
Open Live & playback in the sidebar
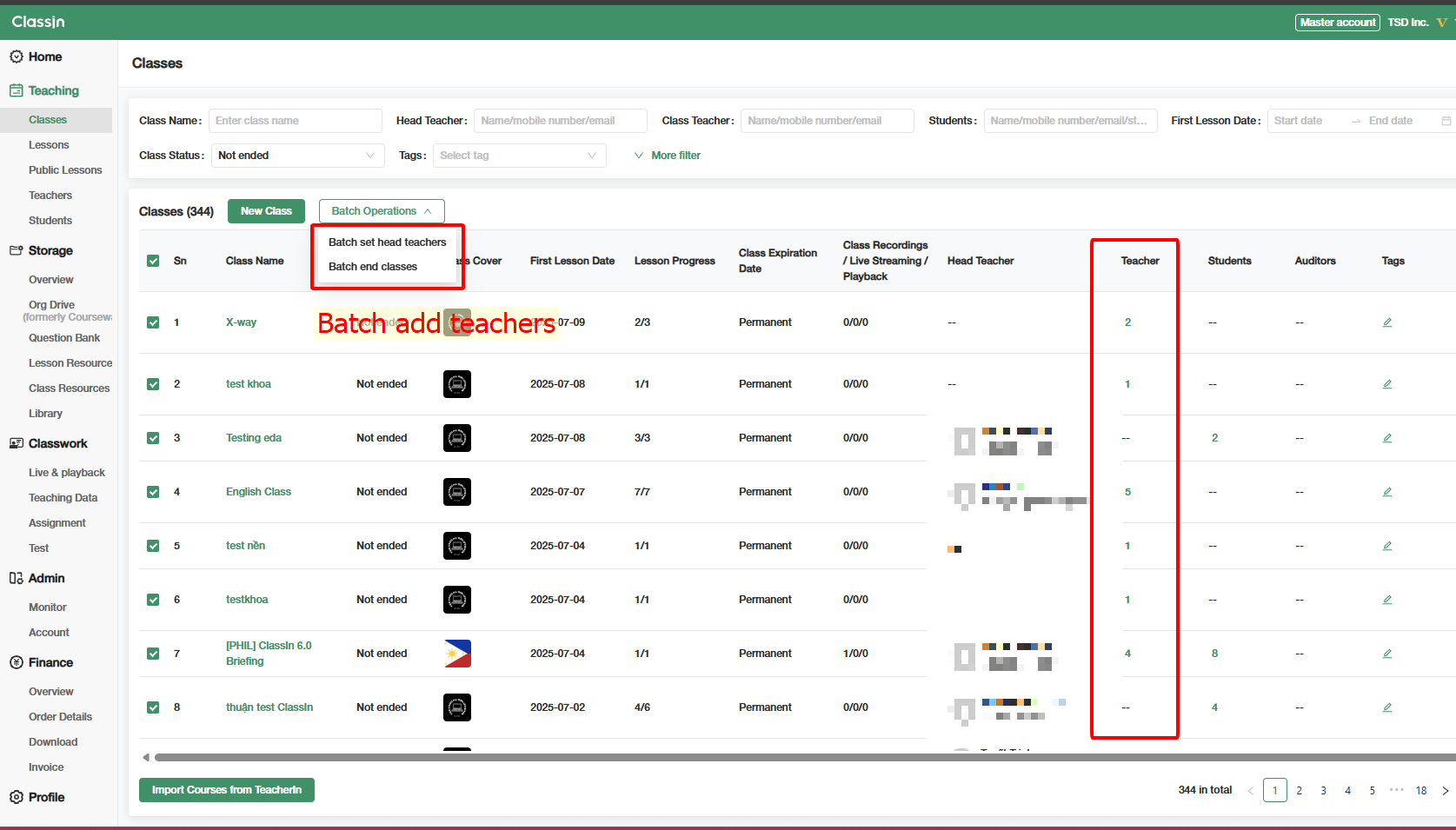tap(67, 473)
